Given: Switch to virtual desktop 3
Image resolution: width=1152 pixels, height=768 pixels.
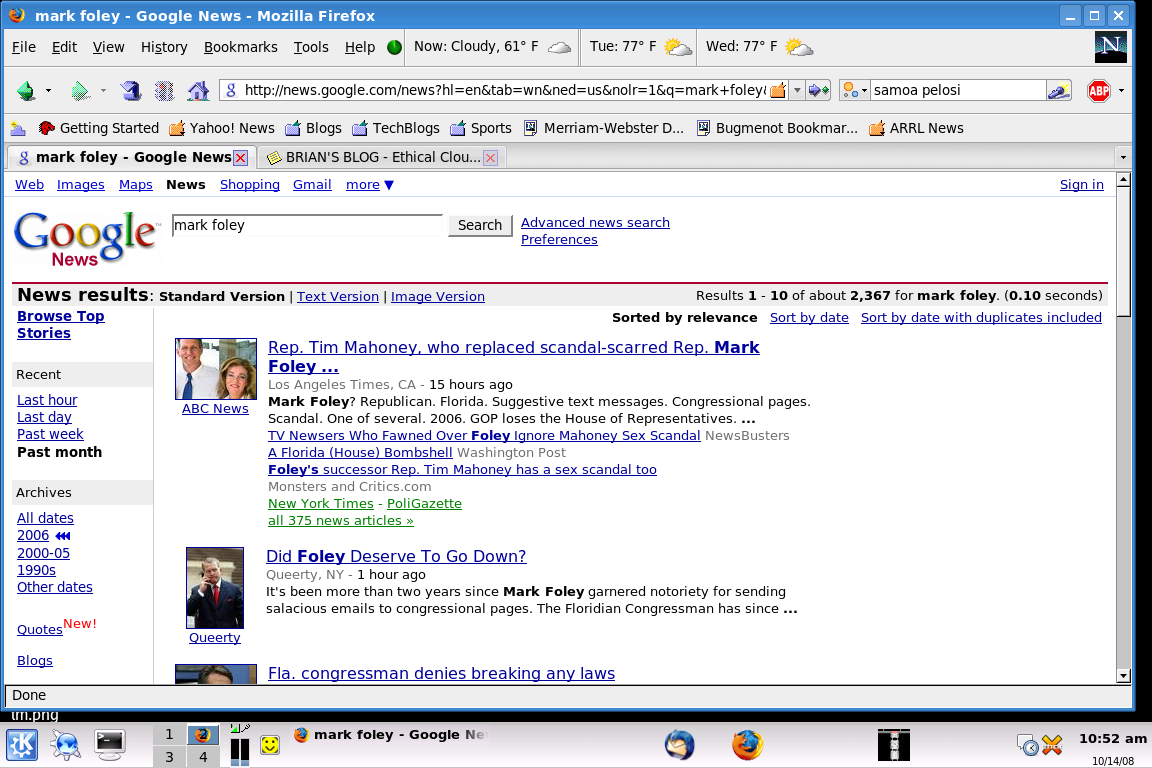Looking at the screenshot, I should 169,757.
